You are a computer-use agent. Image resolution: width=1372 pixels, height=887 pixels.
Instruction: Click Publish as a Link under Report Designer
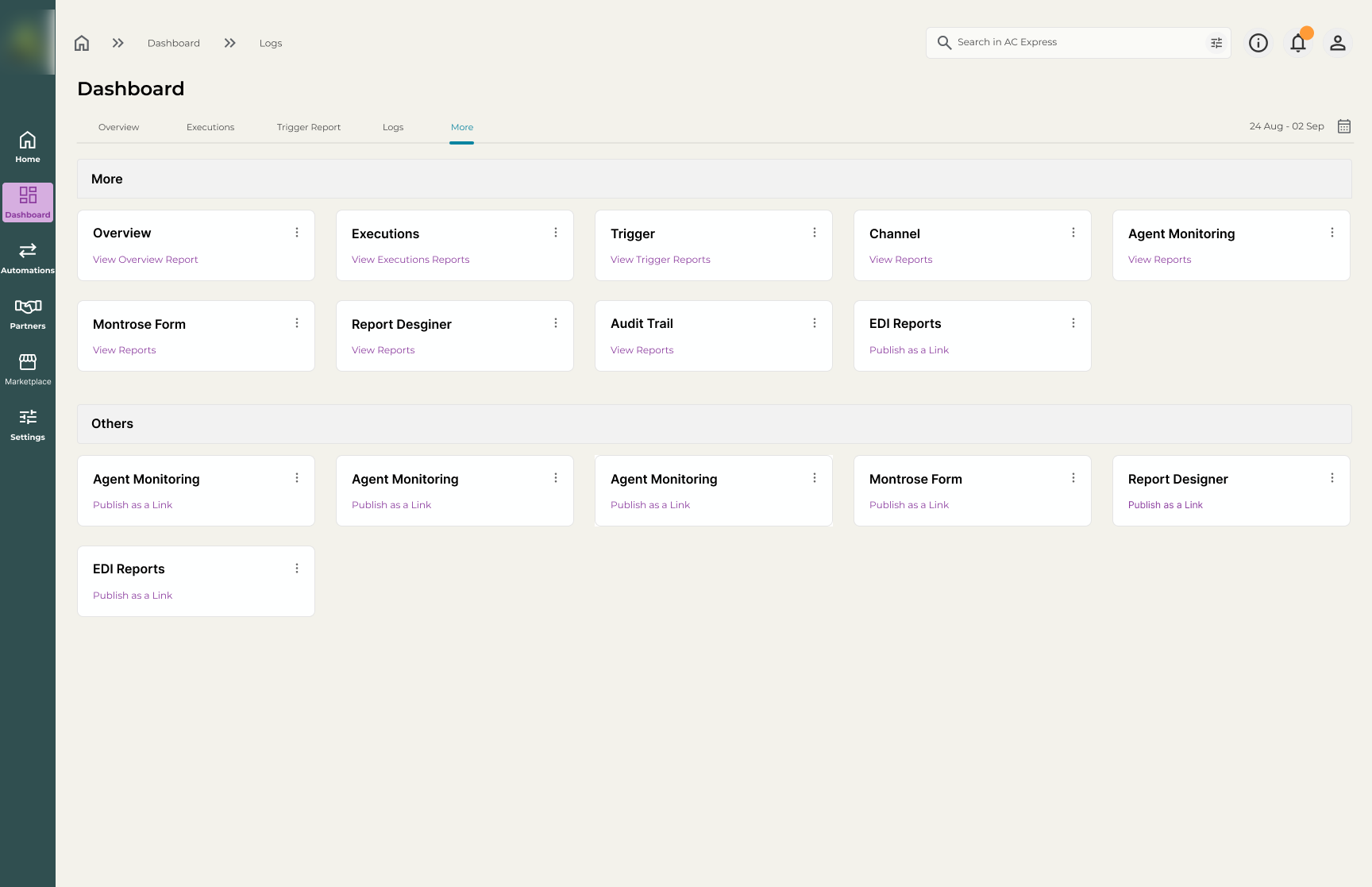tap(1166, 505)
